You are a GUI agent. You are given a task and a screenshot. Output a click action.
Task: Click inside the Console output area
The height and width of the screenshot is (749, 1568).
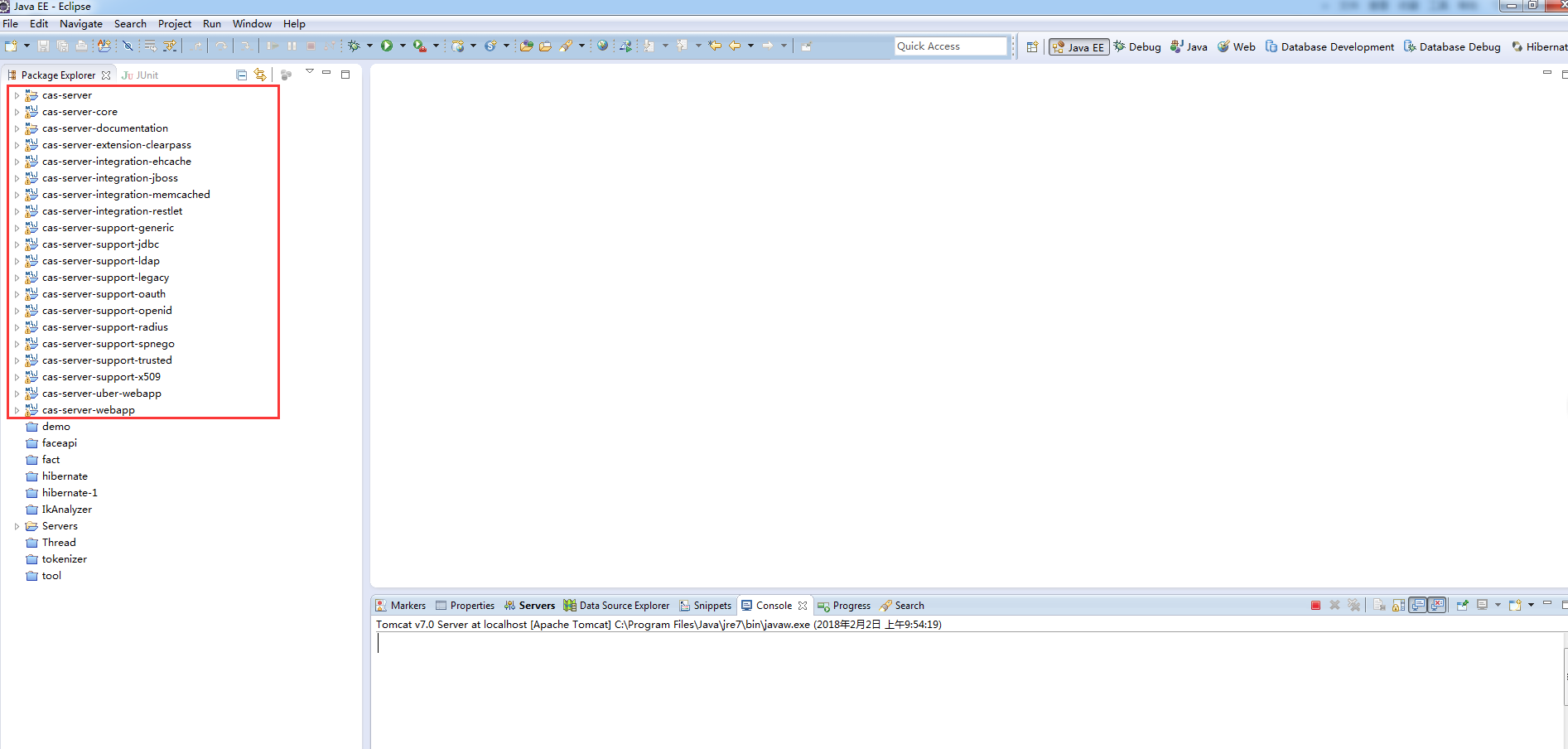pos(967,690)
